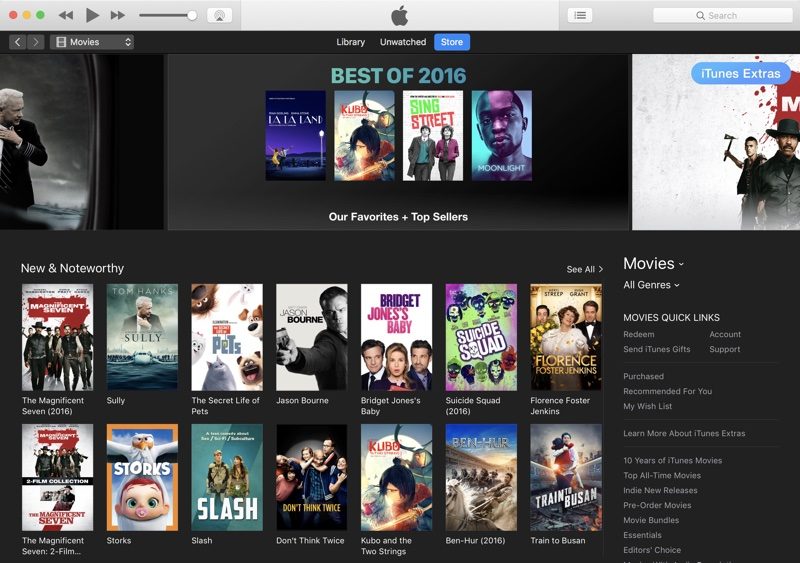
Task: Open Indie New Releases link
Action: (660, 490)
